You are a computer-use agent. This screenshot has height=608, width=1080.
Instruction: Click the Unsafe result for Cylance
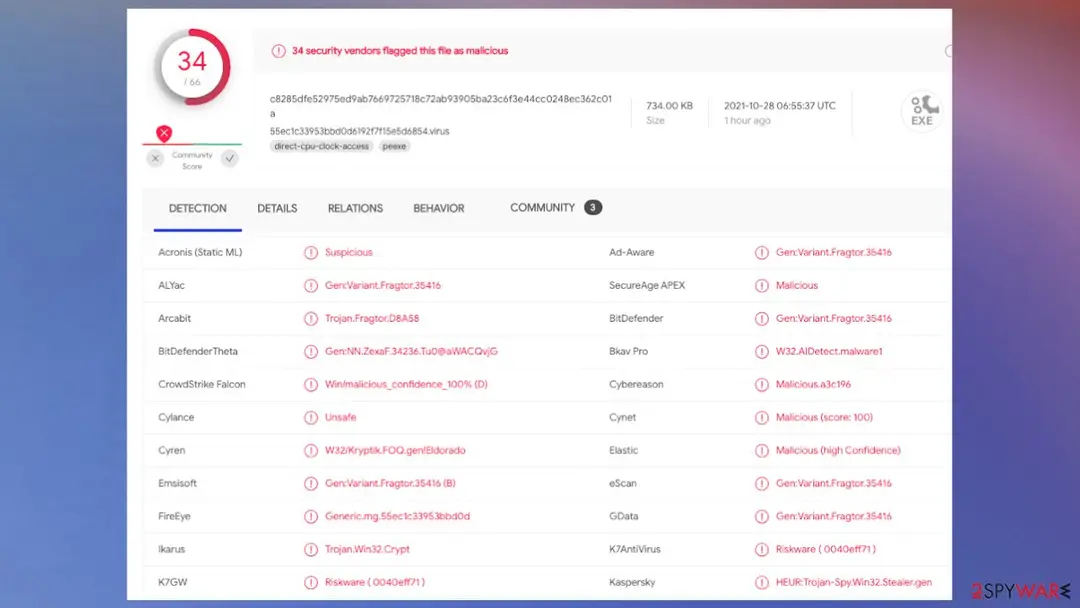pyautogui.click(x=340, y=417)
